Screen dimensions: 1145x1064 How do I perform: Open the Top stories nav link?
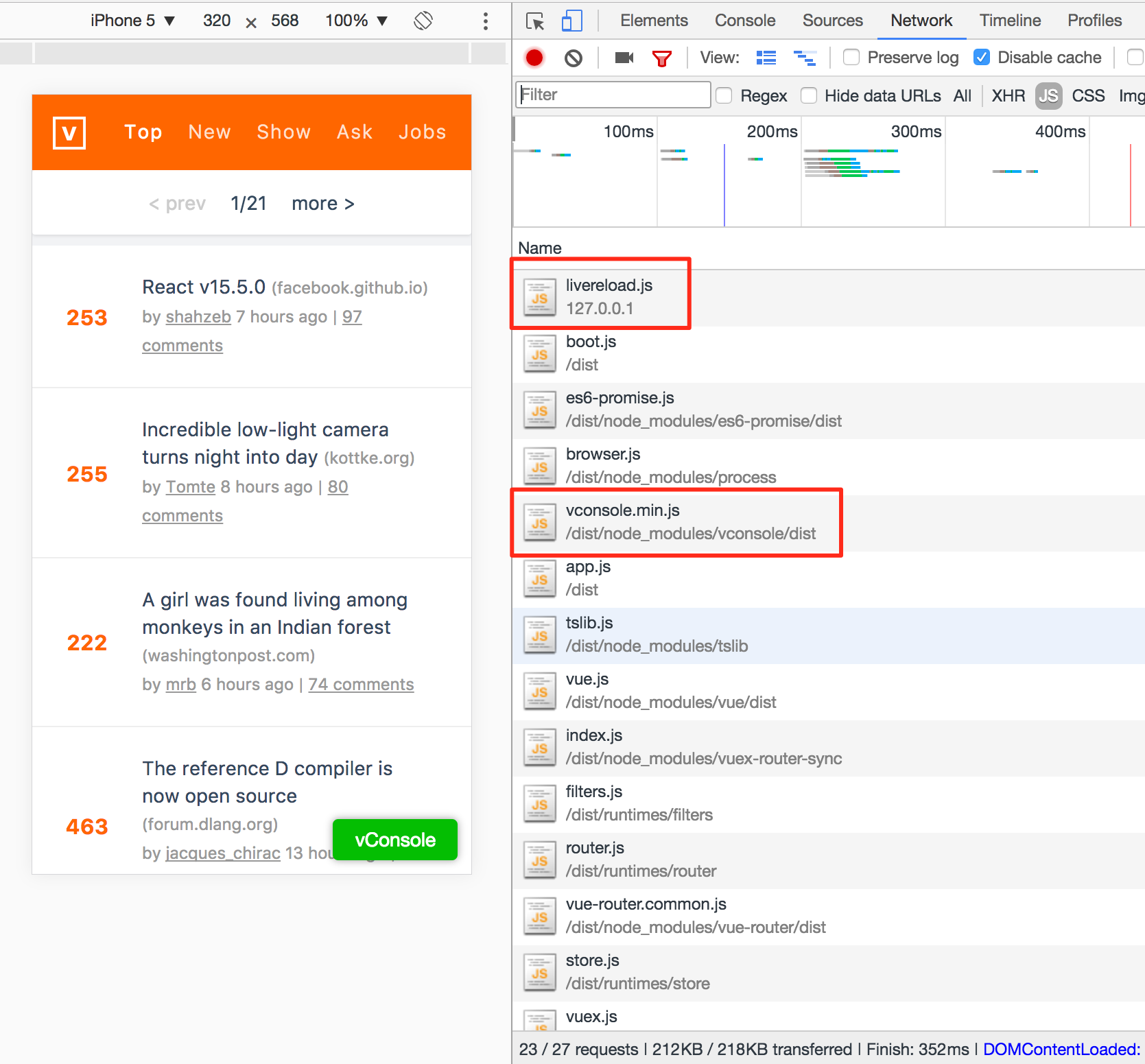143,132
